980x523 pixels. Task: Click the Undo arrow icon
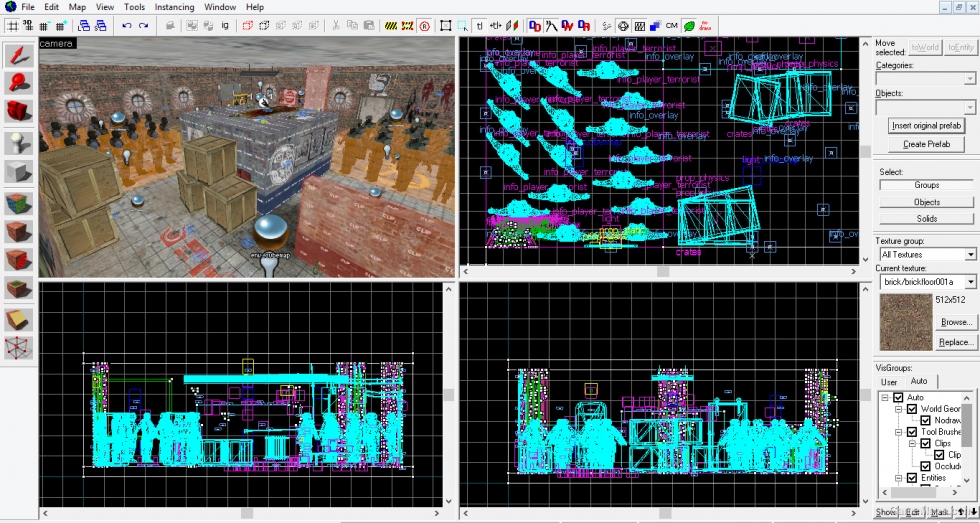127,26
